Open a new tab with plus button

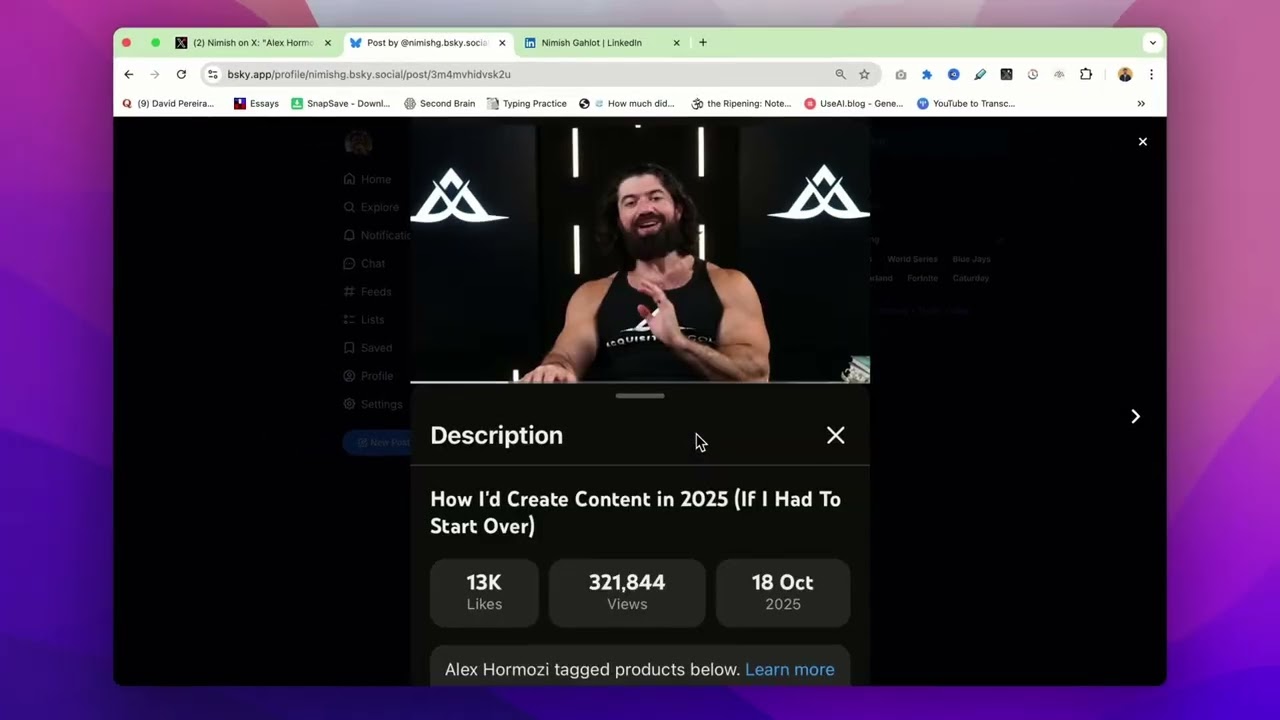point(703,43)
